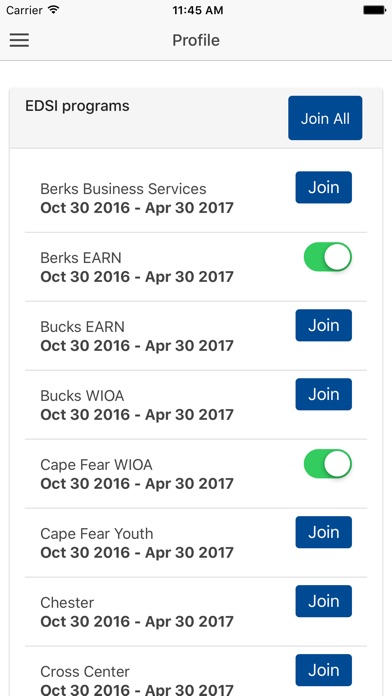Tap the battery icon in status bar

(374, 10)
